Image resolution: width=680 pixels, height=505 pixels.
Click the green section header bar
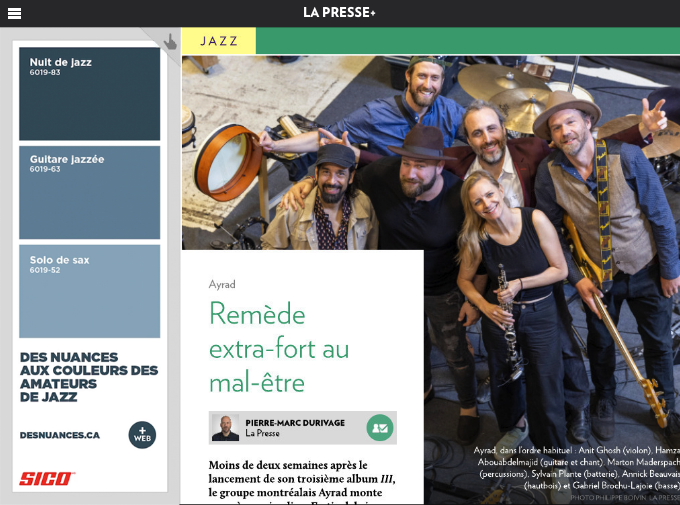tap(468, 41)
